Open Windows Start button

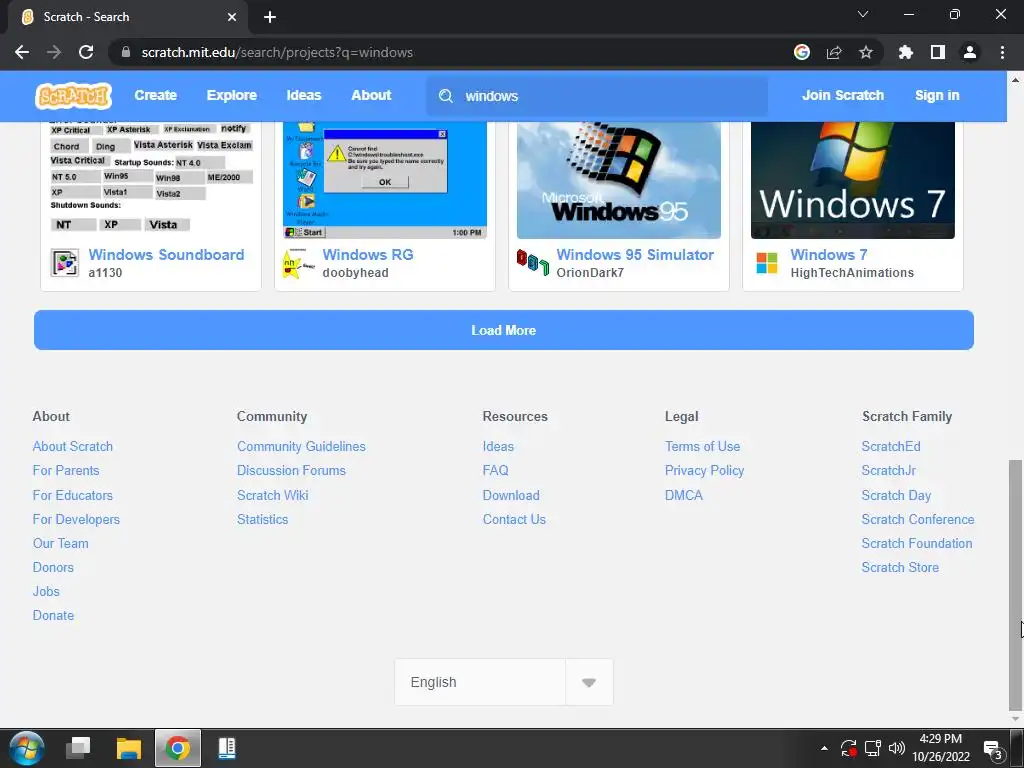click(x=27, y=748)
